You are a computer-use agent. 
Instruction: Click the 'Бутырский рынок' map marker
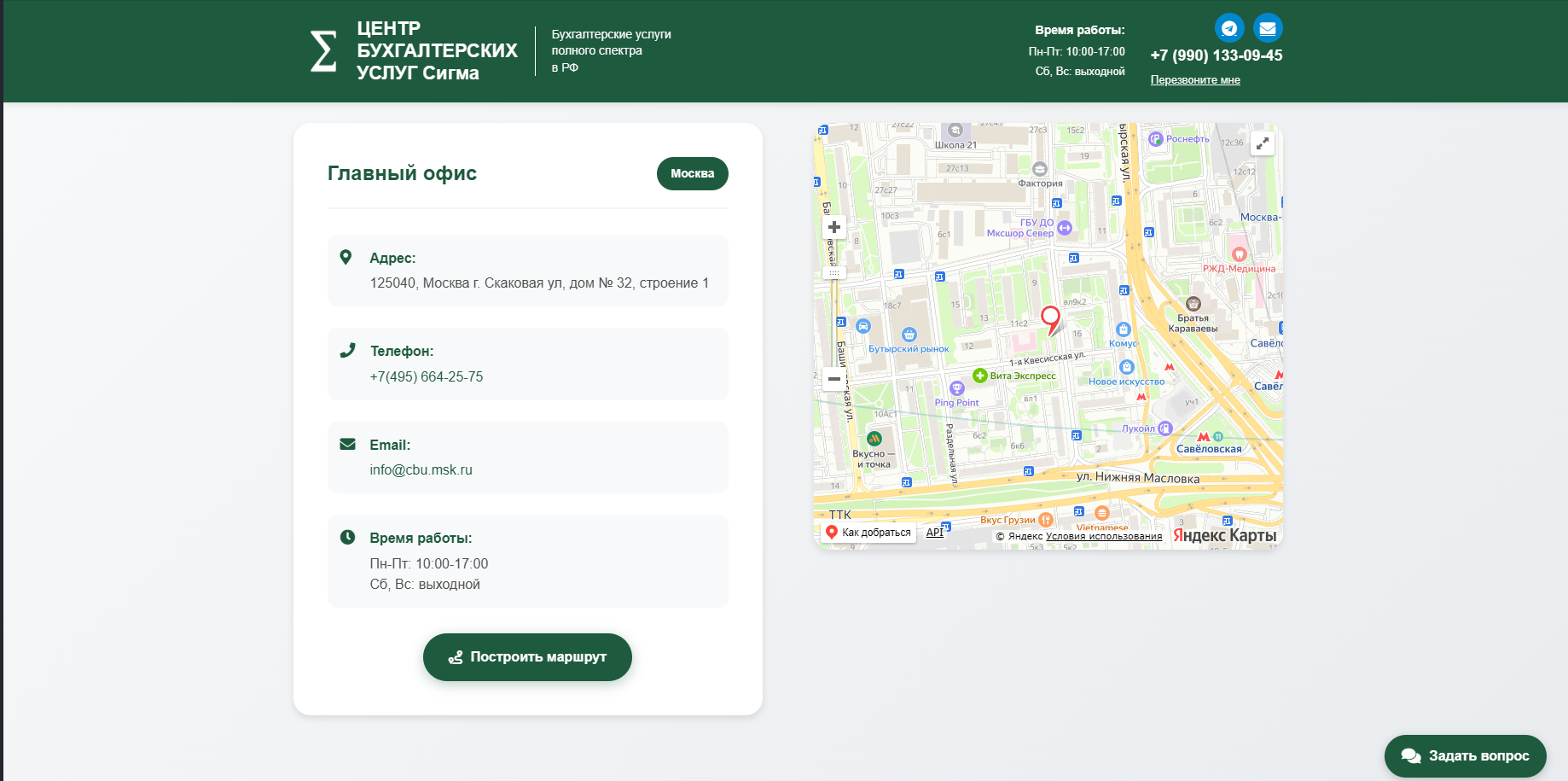pos(909,335)
